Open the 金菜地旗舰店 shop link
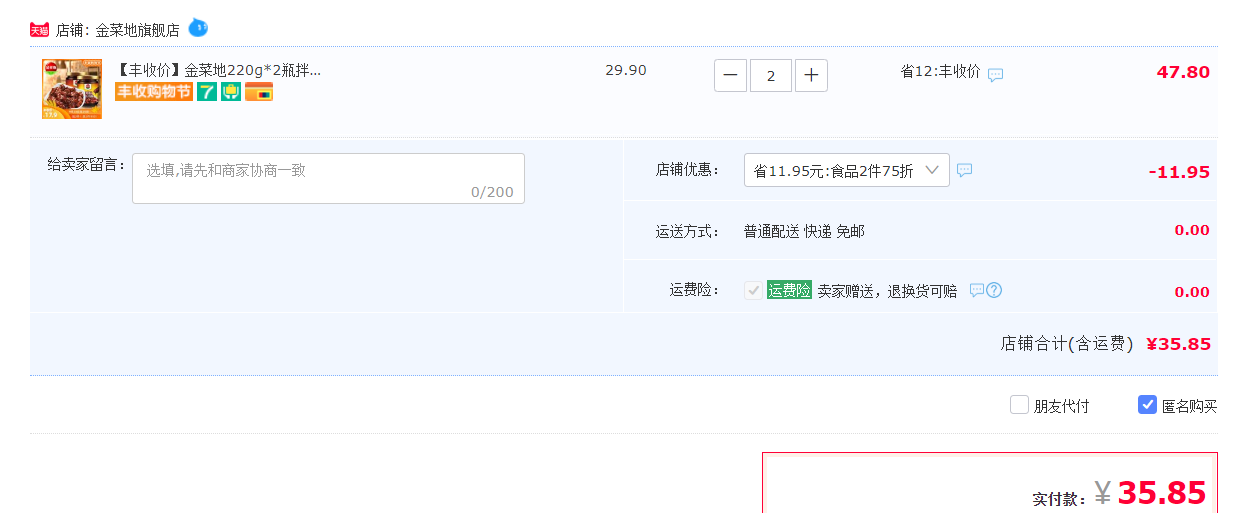 [x=137, y=30]
